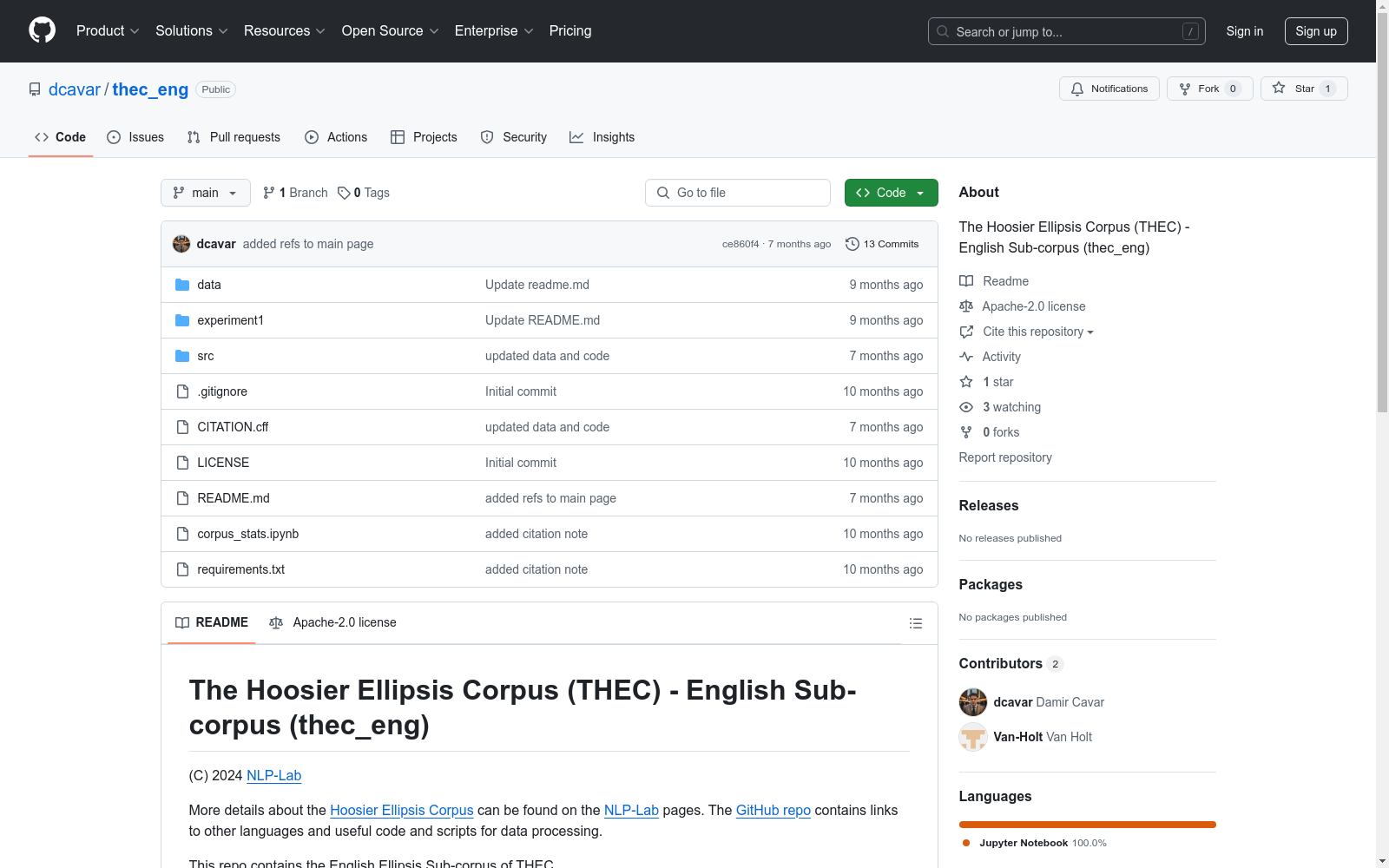Open Pricing in the top navigation
The height and width of the screenshot is (868, 1389).
pos(570,31)
